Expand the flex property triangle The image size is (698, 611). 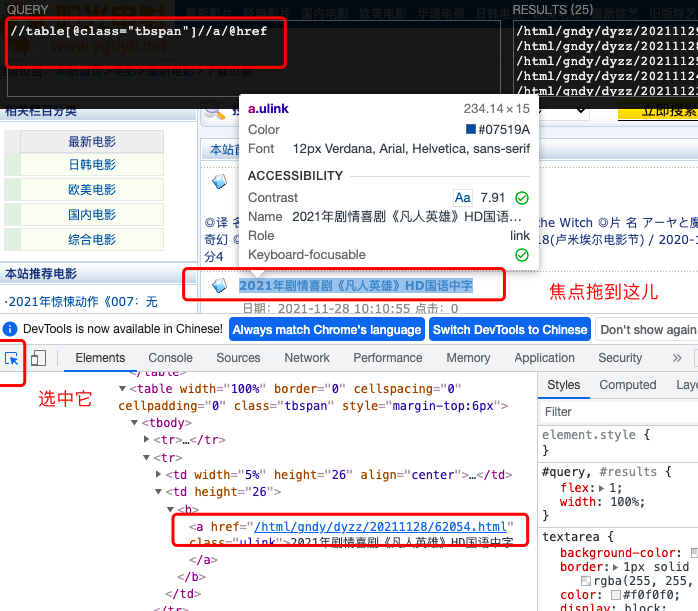(602, 488)
